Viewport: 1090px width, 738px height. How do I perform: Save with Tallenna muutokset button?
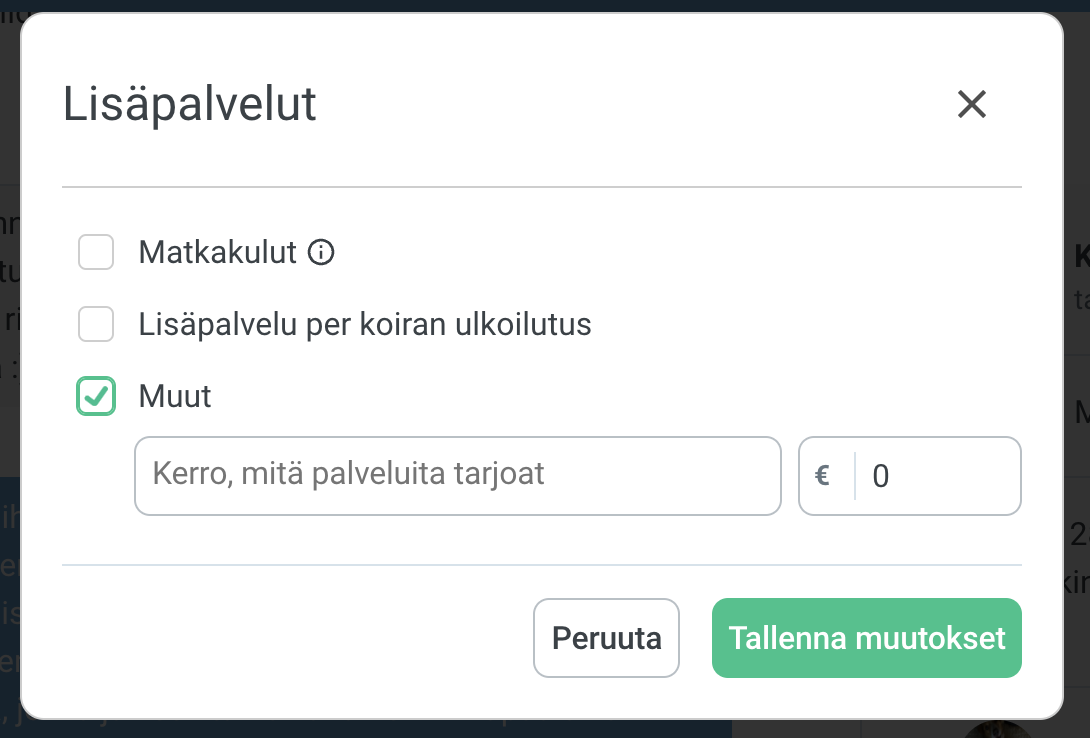click(x=867, y=638)
